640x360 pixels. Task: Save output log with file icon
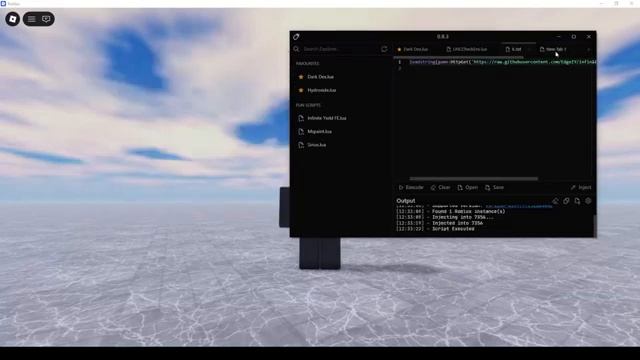577,201
